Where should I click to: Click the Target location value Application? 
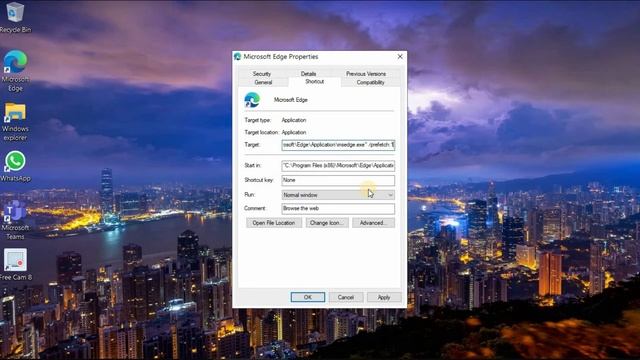click(294, 132)
